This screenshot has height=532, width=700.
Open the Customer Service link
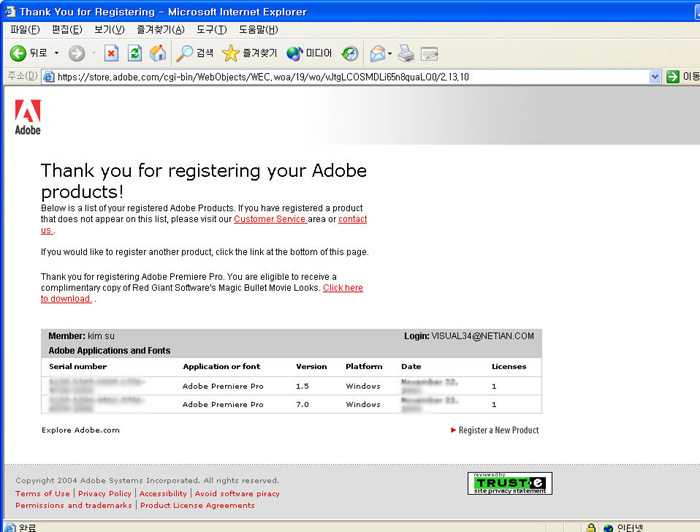click(x=270, y=219)
